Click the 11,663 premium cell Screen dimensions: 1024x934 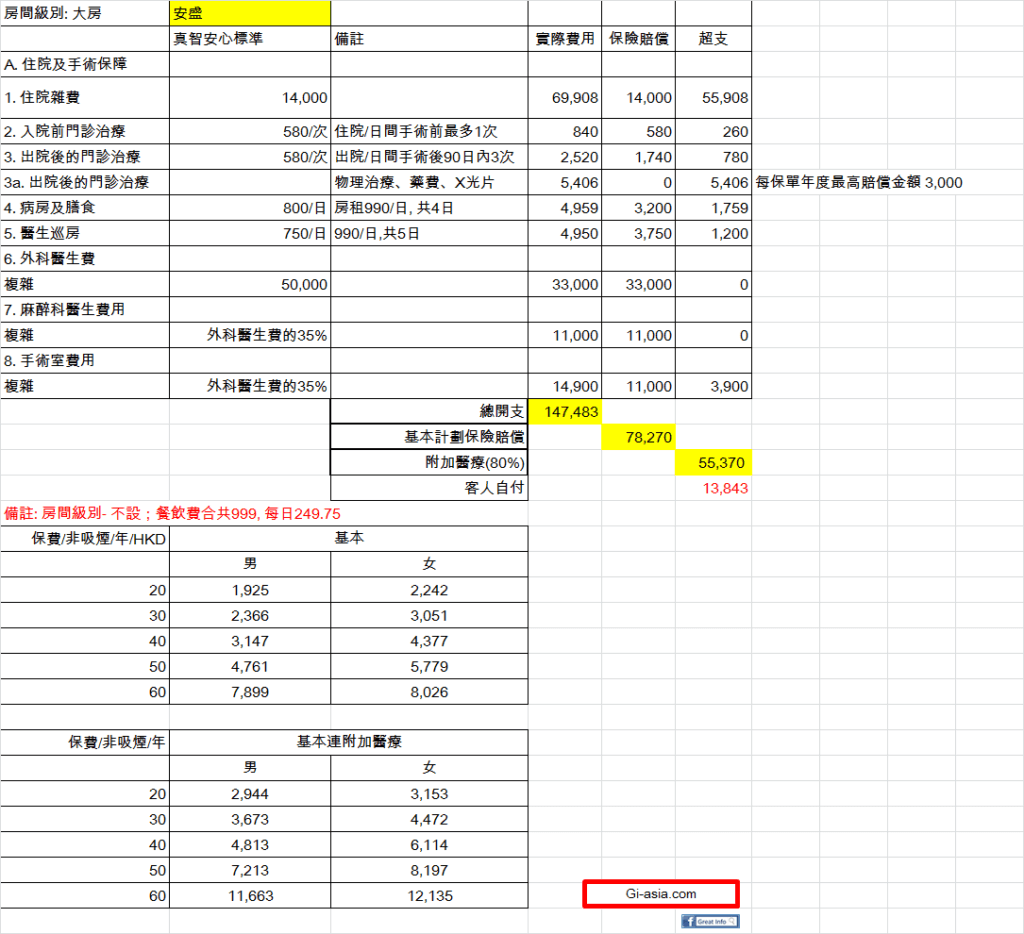pos(250,895)
